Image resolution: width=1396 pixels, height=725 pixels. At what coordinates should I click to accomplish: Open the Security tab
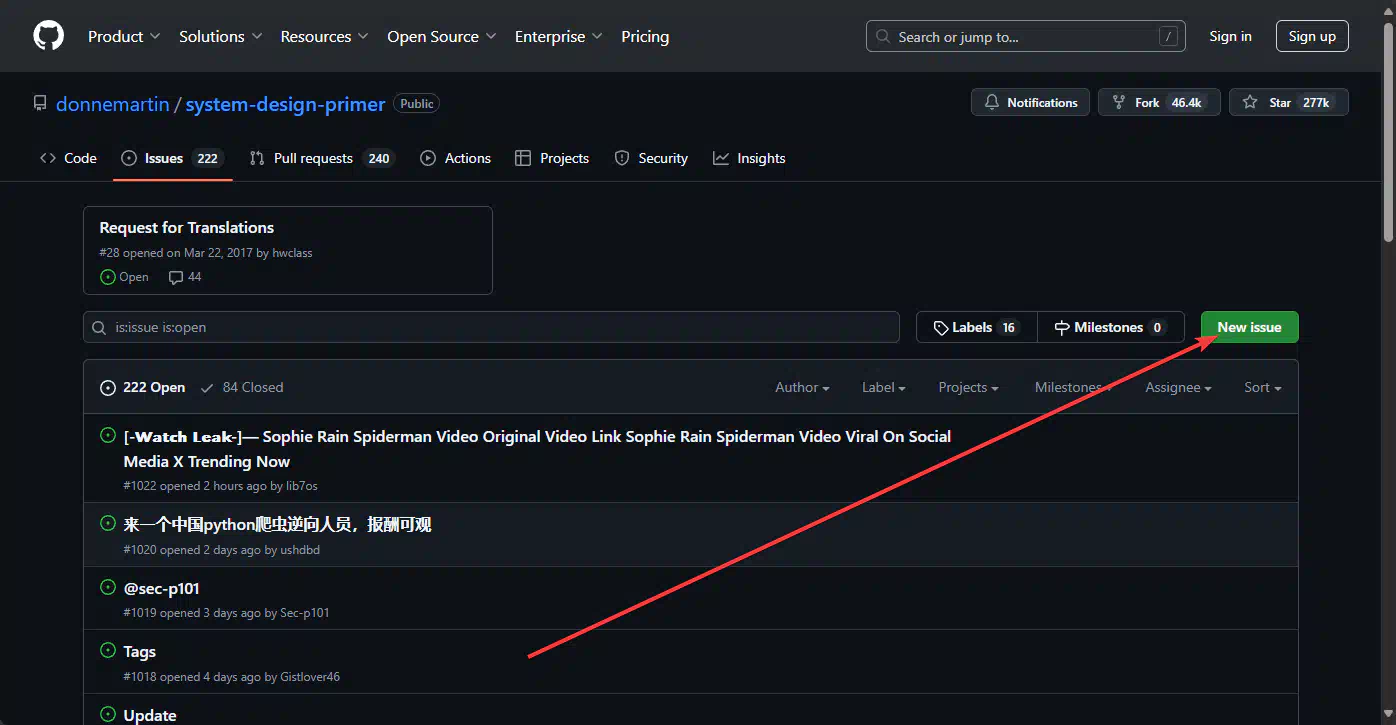point(651,158)
